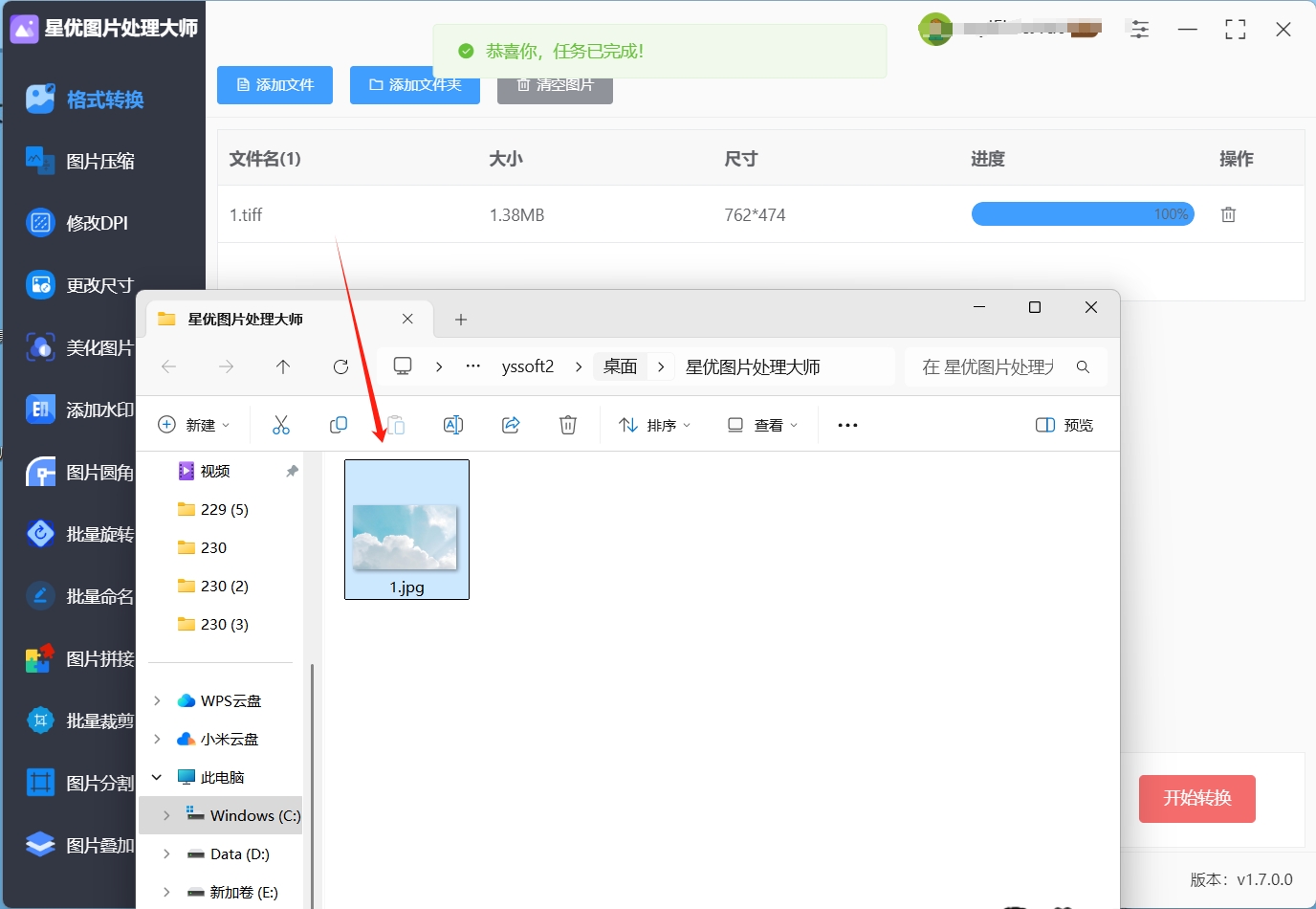Open the 添加水印 watermark tool

pyautogui.click(x=80, y=410)
